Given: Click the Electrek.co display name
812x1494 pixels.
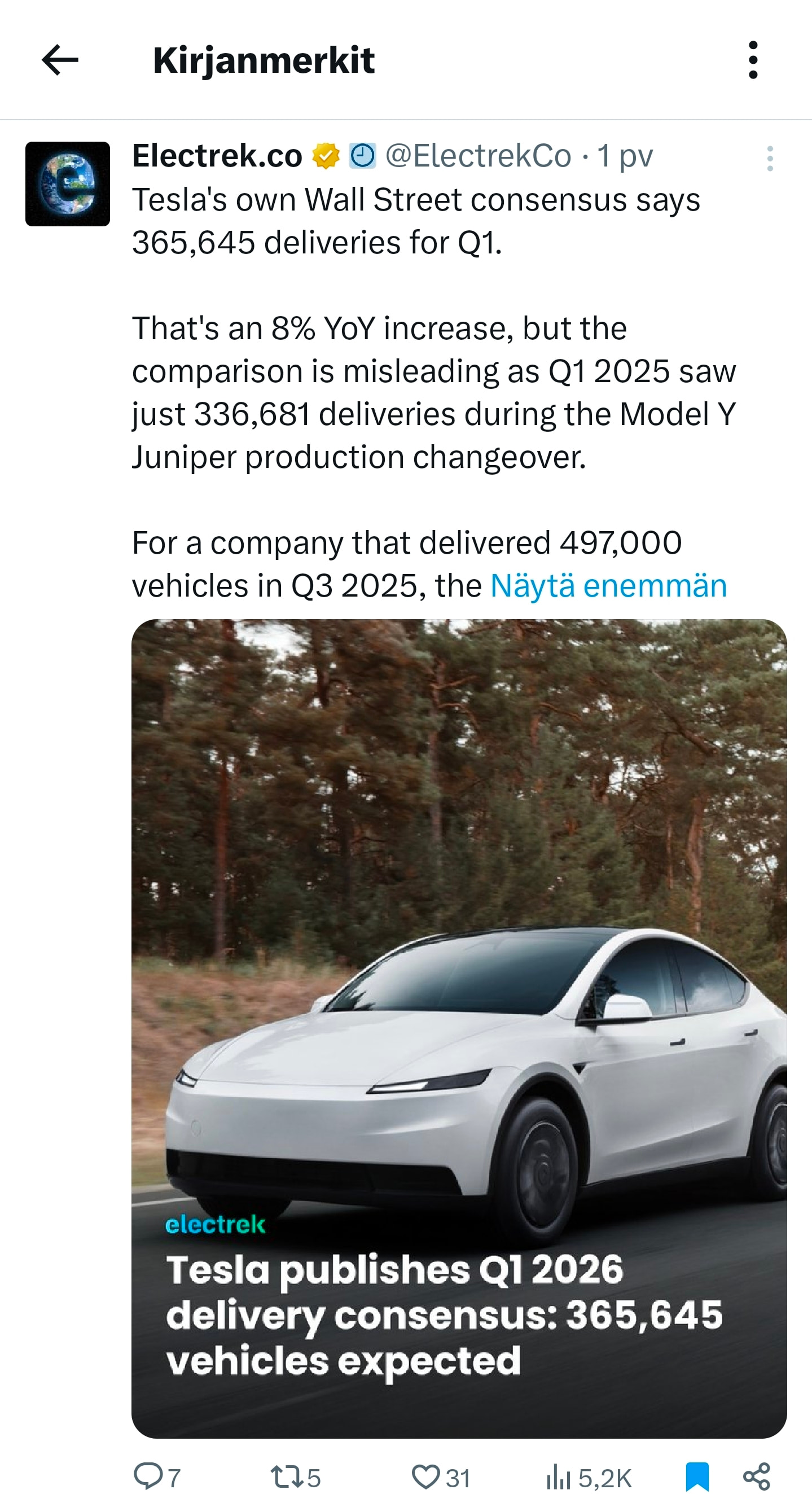Looking at the screenshot, I should (x=217, y=155).
